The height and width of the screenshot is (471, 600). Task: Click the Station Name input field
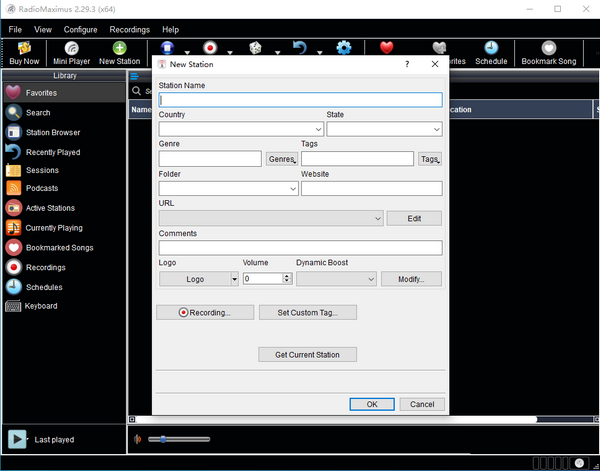point(300,100)
